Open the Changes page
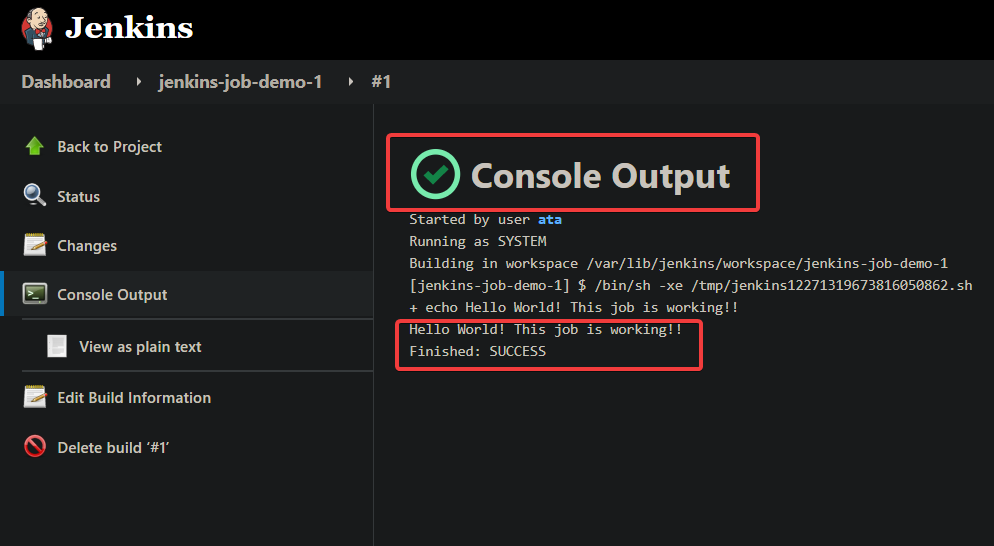Image resolution: width=994 pixels, height=546 pixels. (87, 246)
